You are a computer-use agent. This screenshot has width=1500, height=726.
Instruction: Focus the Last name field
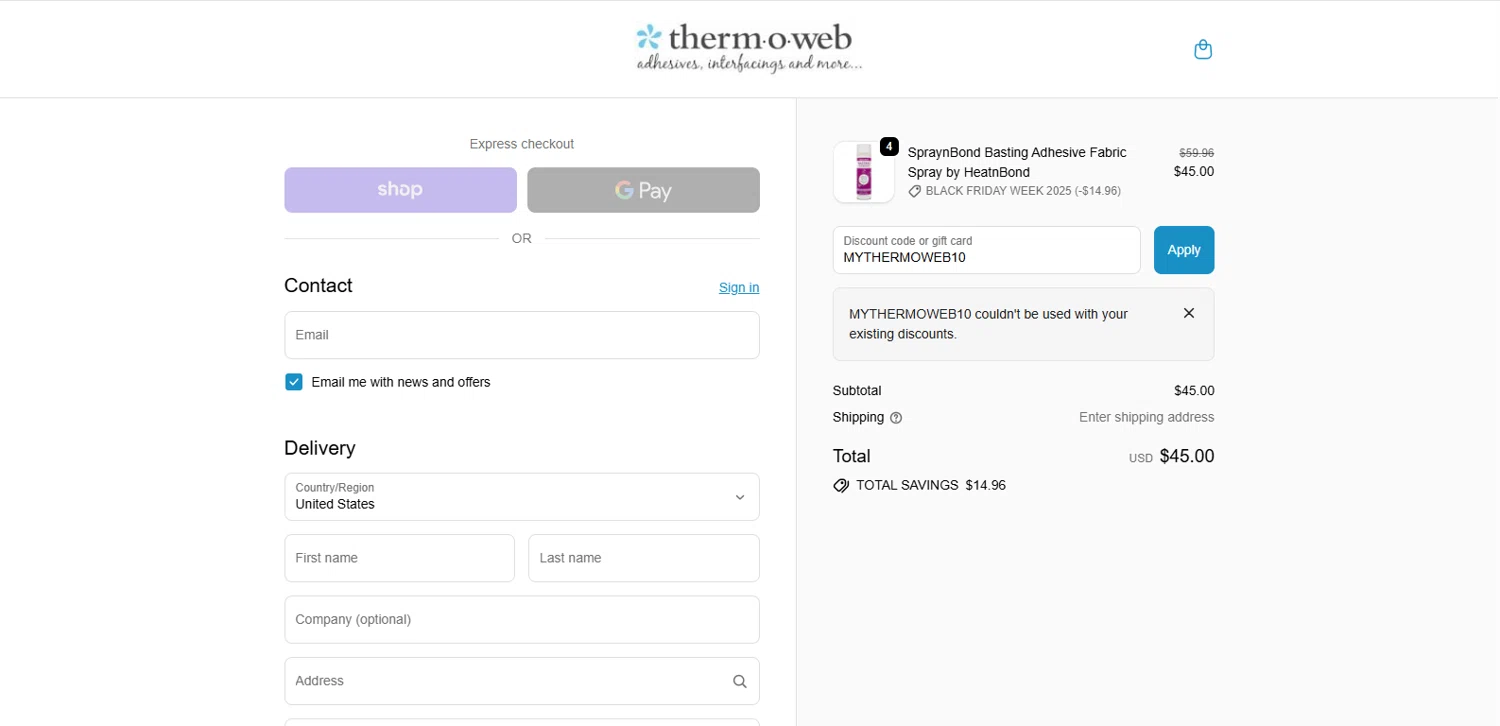click(x=644, y=558)
